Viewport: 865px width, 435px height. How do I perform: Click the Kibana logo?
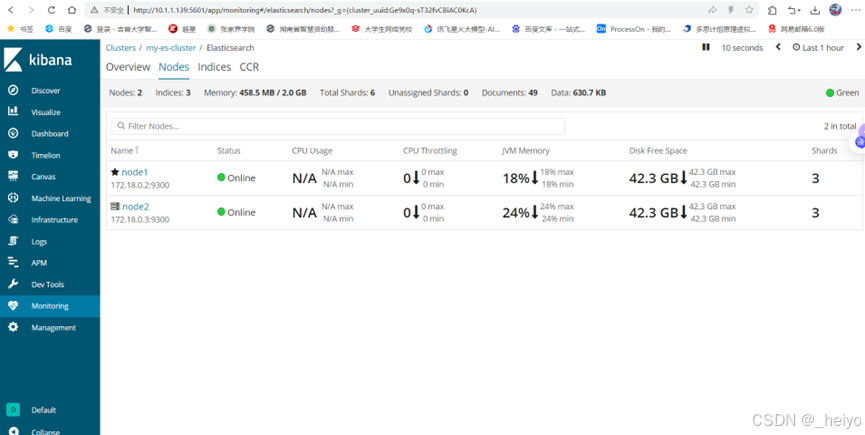point(39,60)
